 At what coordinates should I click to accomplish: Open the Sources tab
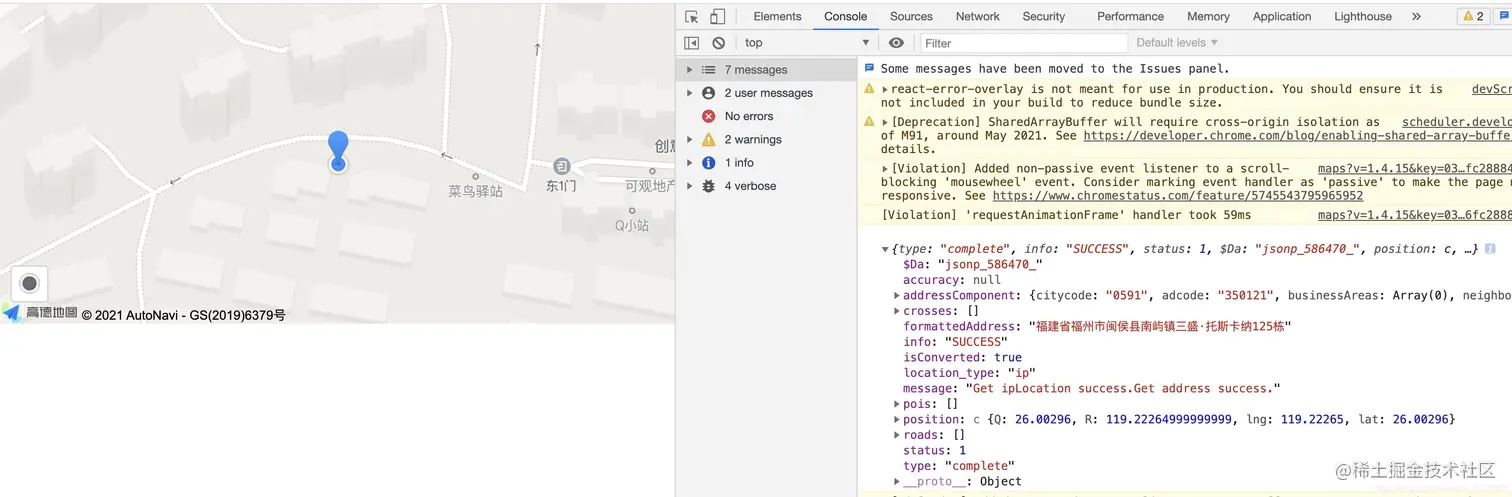coord(911,16)
